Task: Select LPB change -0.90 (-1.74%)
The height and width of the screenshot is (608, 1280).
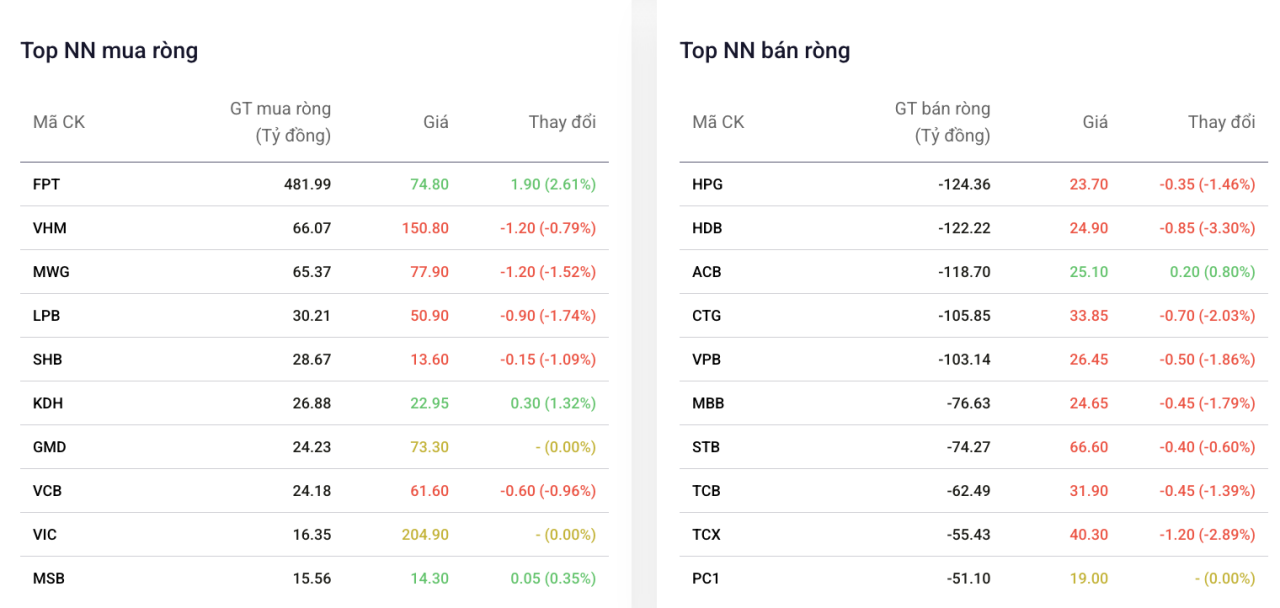Action: pos(548,316)
